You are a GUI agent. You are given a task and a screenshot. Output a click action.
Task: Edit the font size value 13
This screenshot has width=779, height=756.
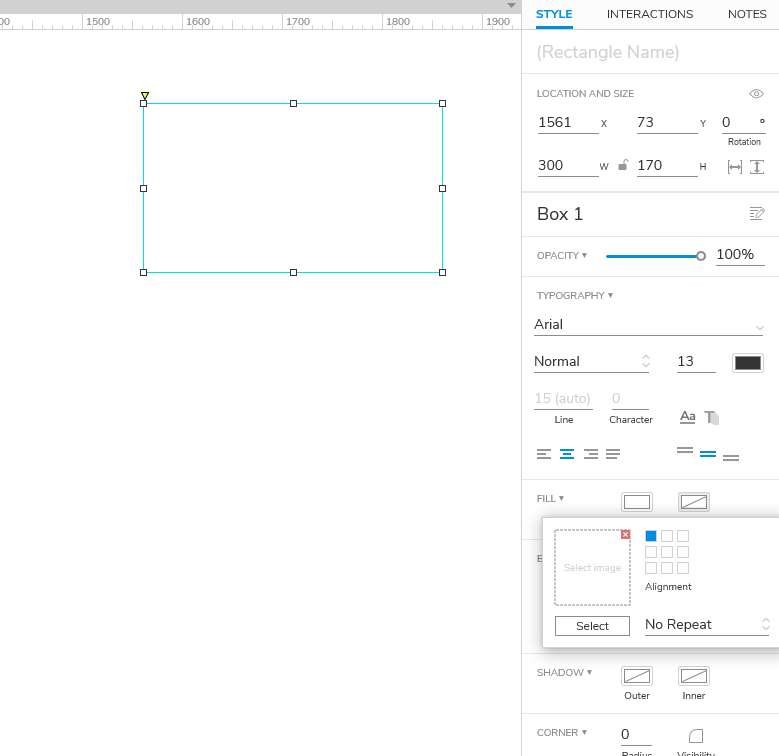pos(696,362)
